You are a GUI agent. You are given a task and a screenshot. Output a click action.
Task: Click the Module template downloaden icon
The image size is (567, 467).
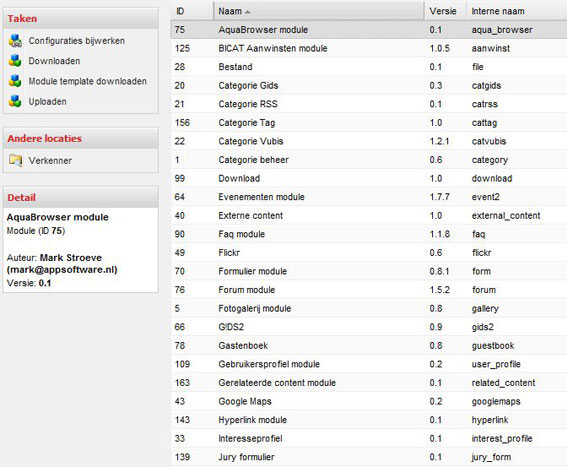[x=15, y=81]
